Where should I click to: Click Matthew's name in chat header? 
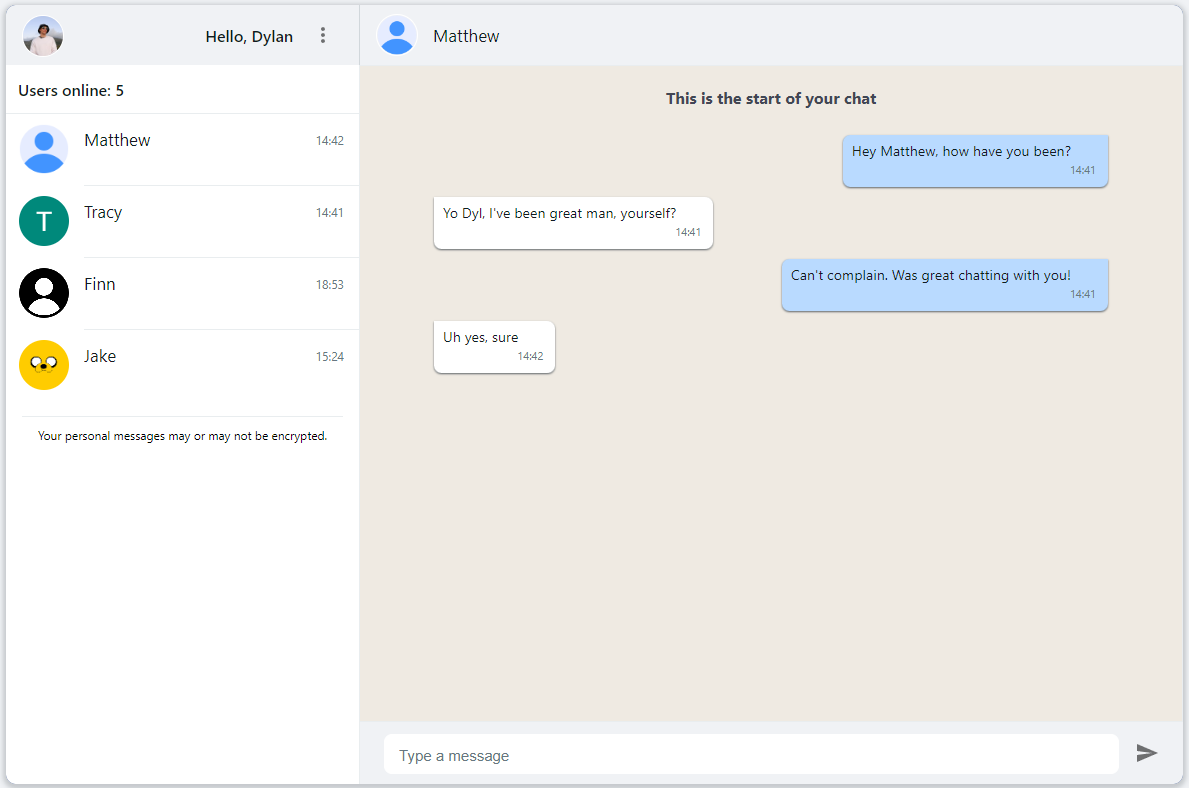[x=466, y=36]
